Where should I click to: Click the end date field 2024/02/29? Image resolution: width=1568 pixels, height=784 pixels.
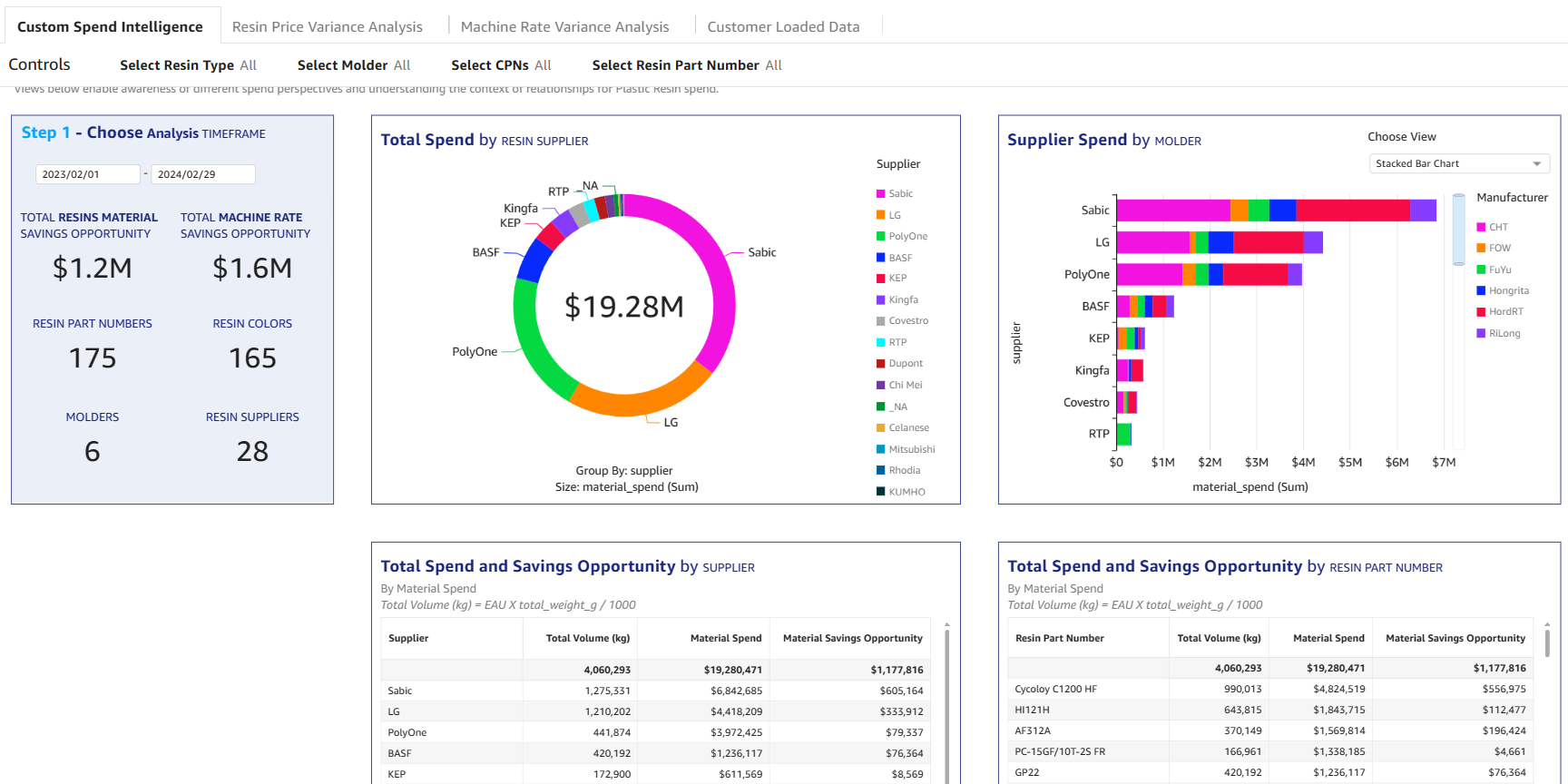(x=202, y=174)
